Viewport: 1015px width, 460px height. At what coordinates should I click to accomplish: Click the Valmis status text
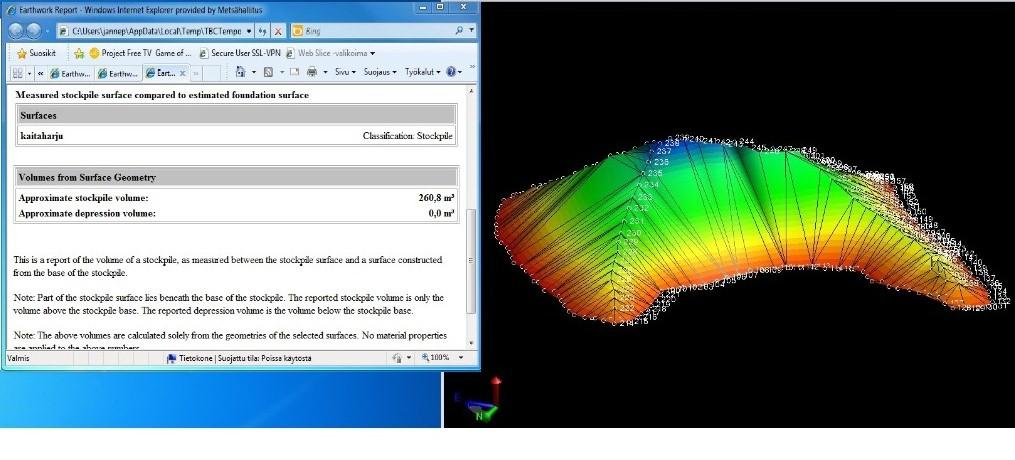pyautogui.click(x=18, y=358)
